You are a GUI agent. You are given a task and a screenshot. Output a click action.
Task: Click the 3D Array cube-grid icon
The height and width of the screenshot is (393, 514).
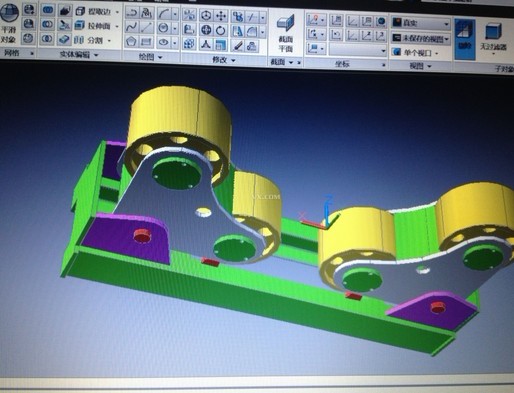coord(189,44)
